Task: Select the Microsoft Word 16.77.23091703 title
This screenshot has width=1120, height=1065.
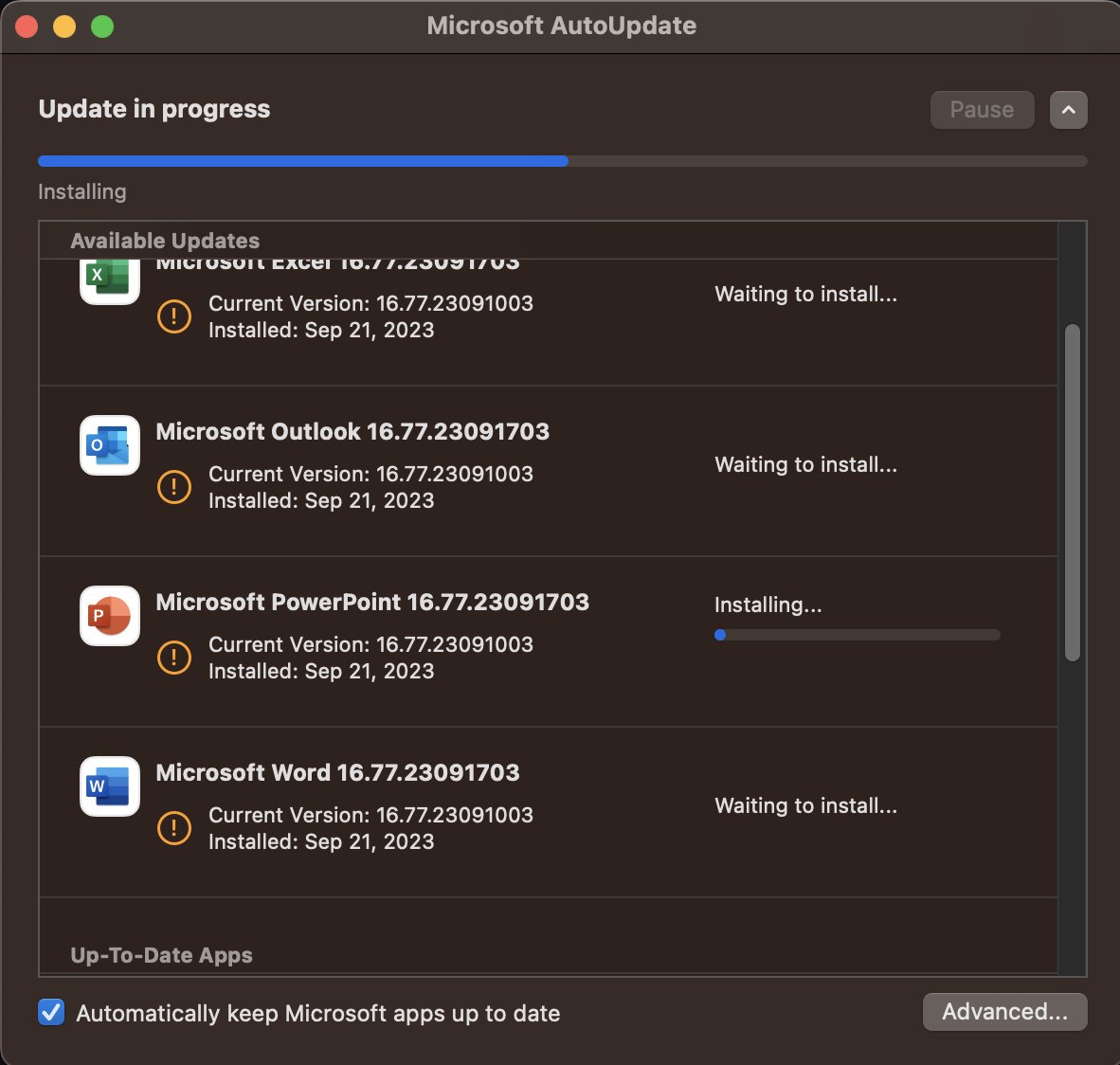Action: click(337, 773)
